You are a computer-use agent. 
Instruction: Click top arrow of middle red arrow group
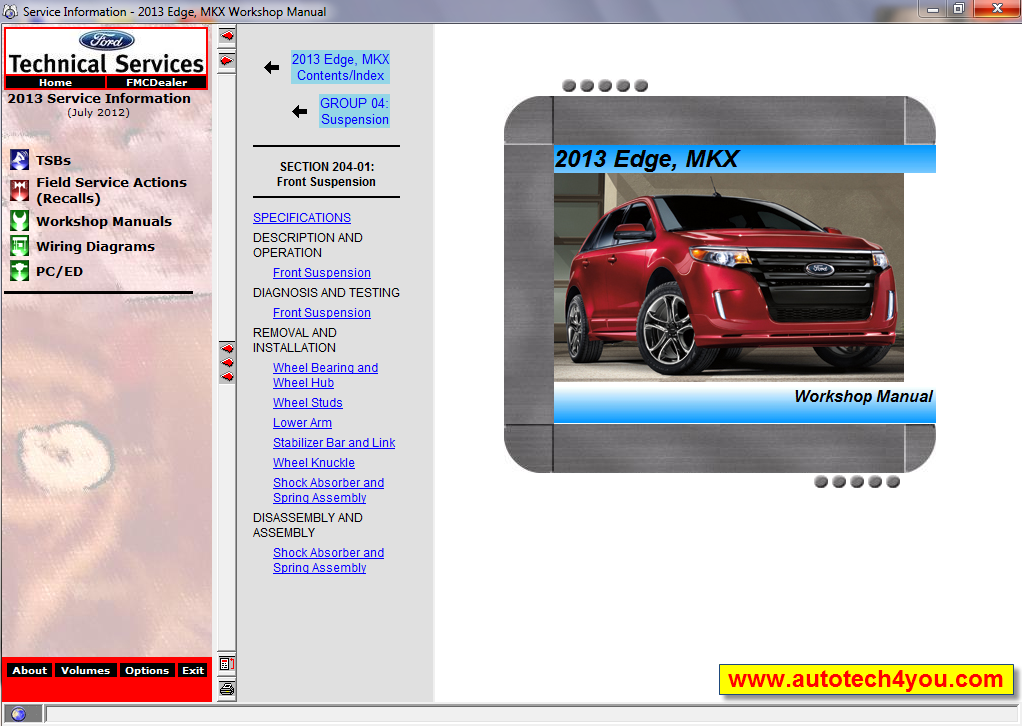point(227,348)
